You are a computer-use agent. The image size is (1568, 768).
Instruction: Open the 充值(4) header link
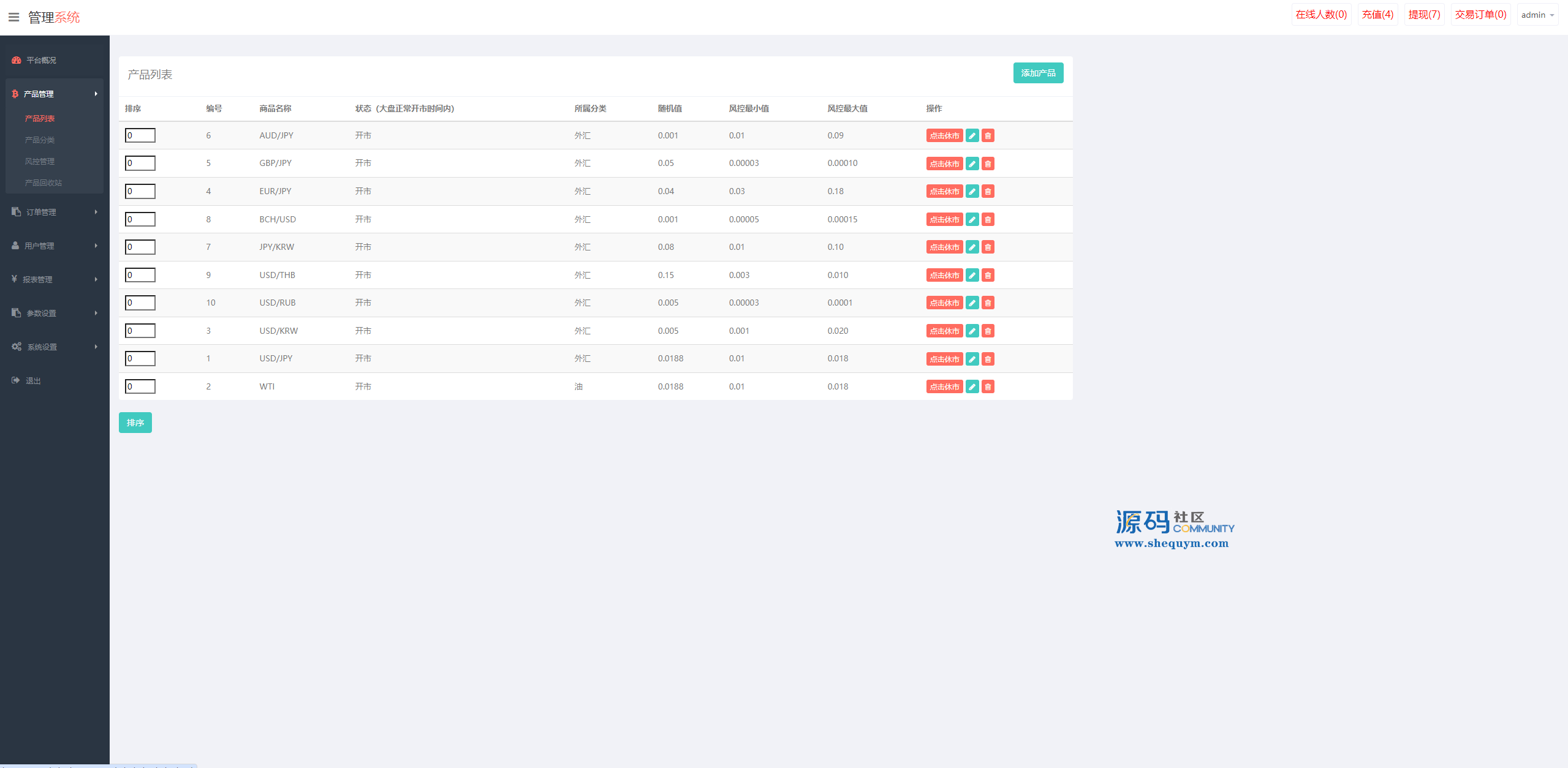click(1377, 15)
